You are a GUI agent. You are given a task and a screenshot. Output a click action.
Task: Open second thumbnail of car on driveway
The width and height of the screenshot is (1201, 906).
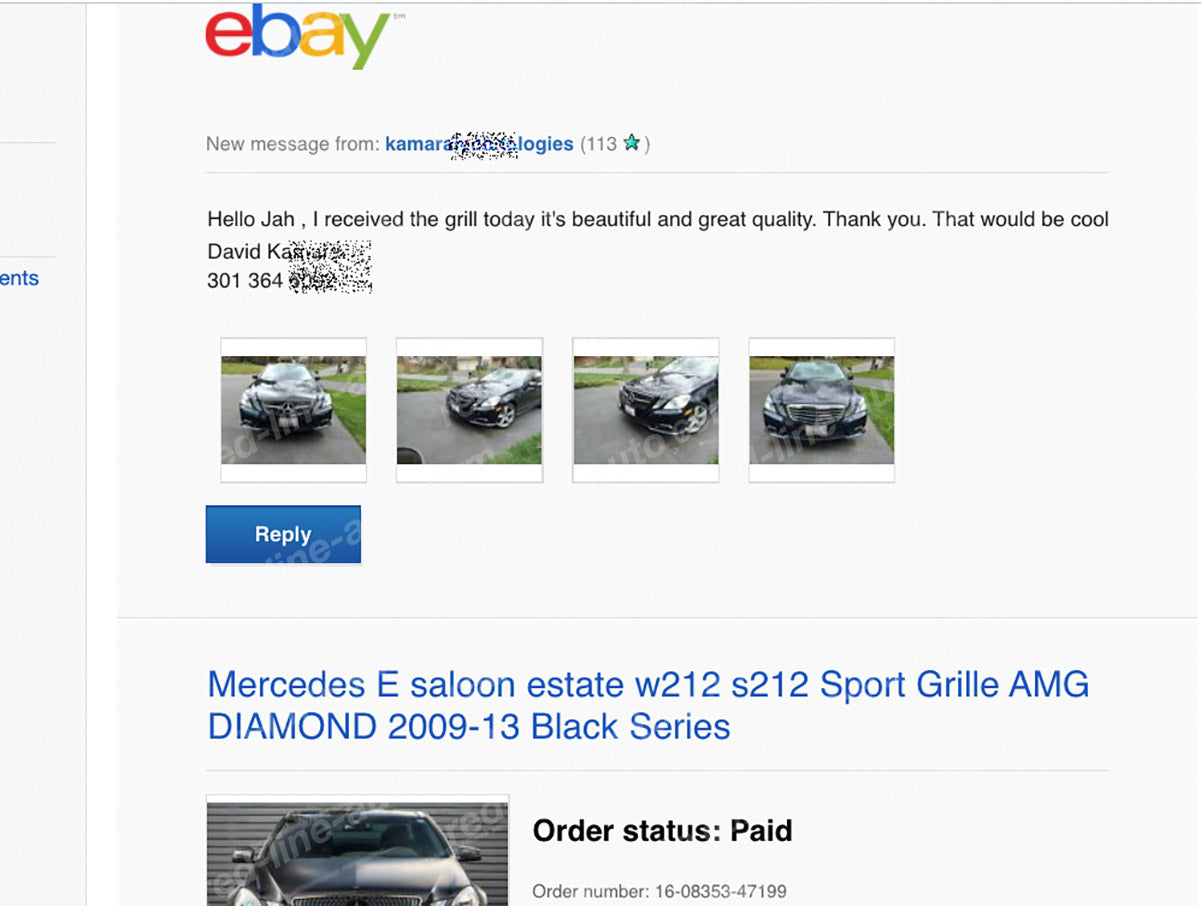pos(469,410)
